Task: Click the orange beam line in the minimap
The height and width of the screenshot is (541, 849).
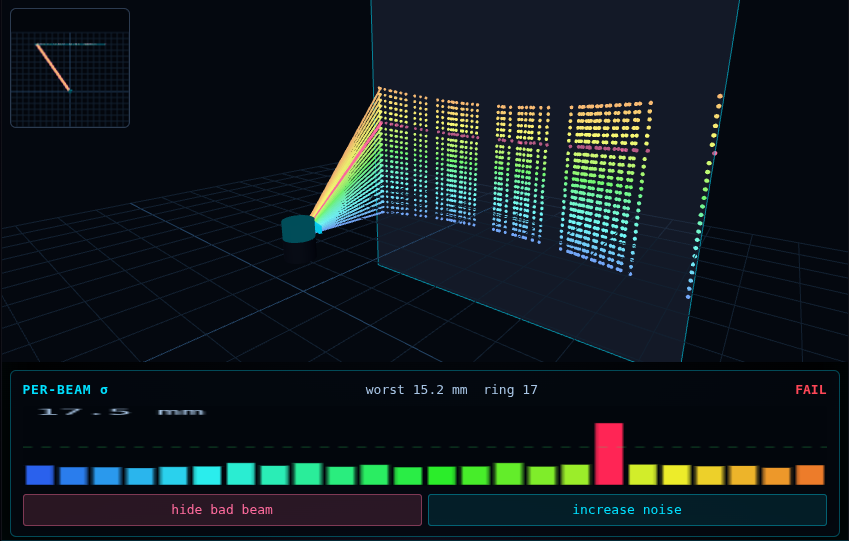Action: (x=53, y=67)
